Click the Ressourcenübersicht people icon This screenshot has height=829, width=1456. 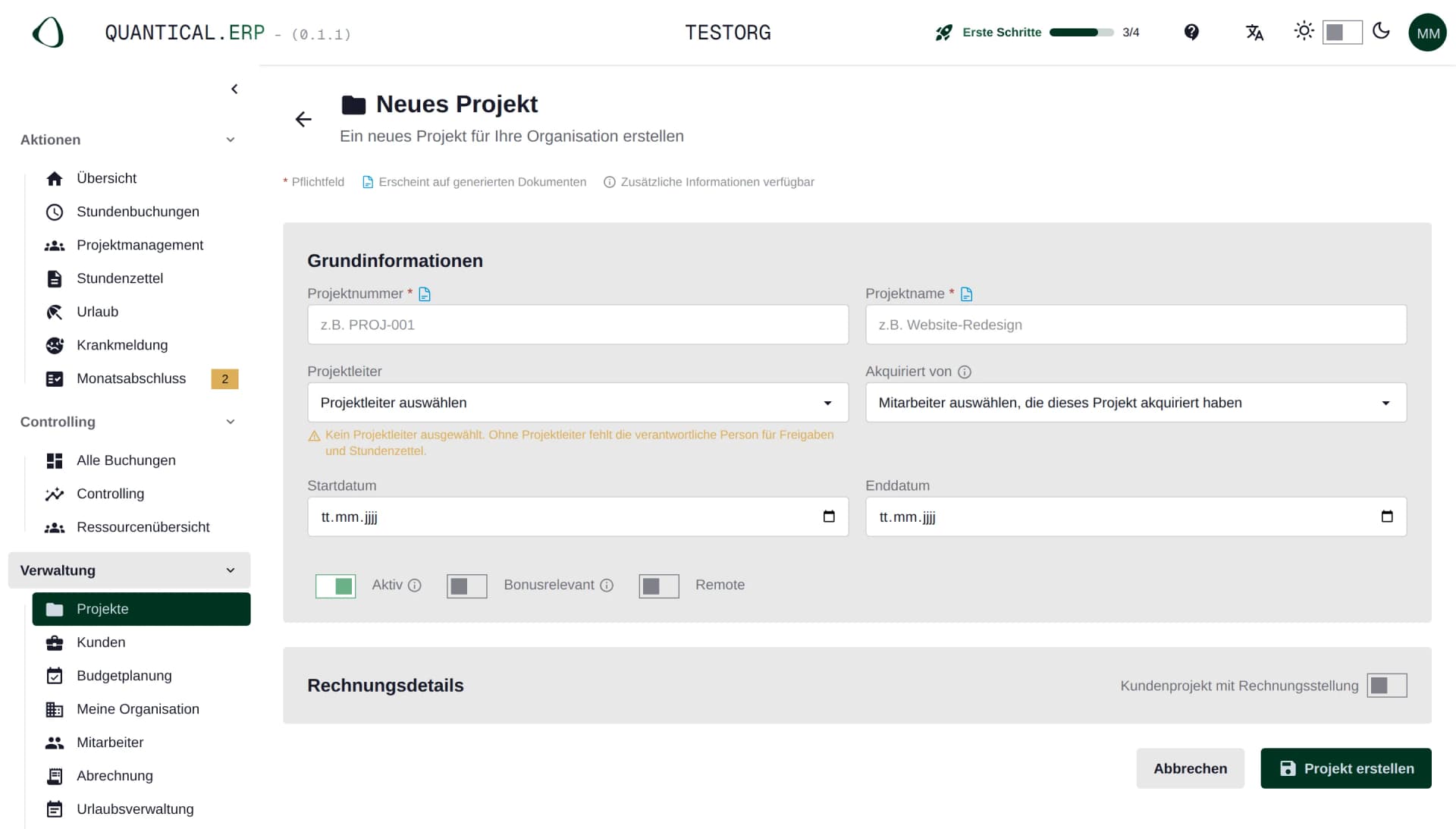point(55,527)
